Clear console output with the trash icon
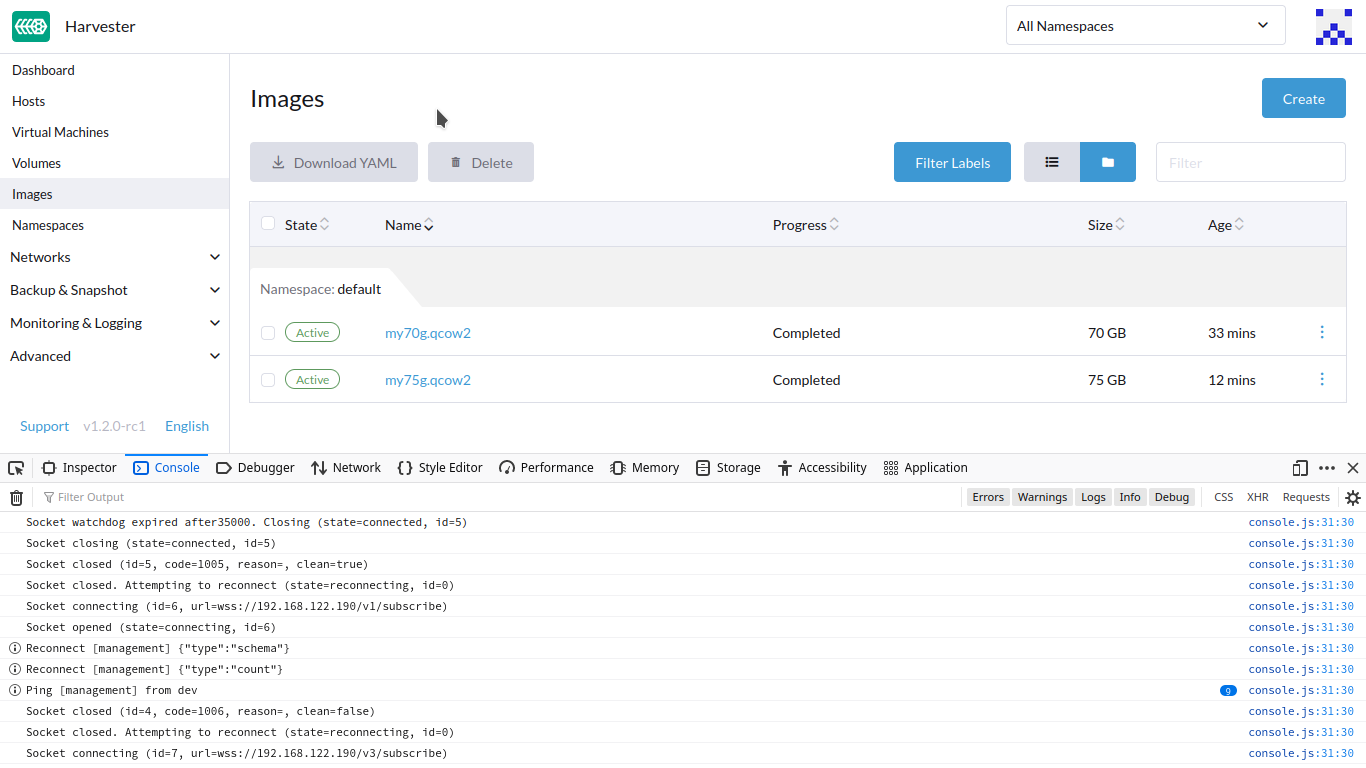Screen dimensions: 1366x768 click(x=16, y=497)
